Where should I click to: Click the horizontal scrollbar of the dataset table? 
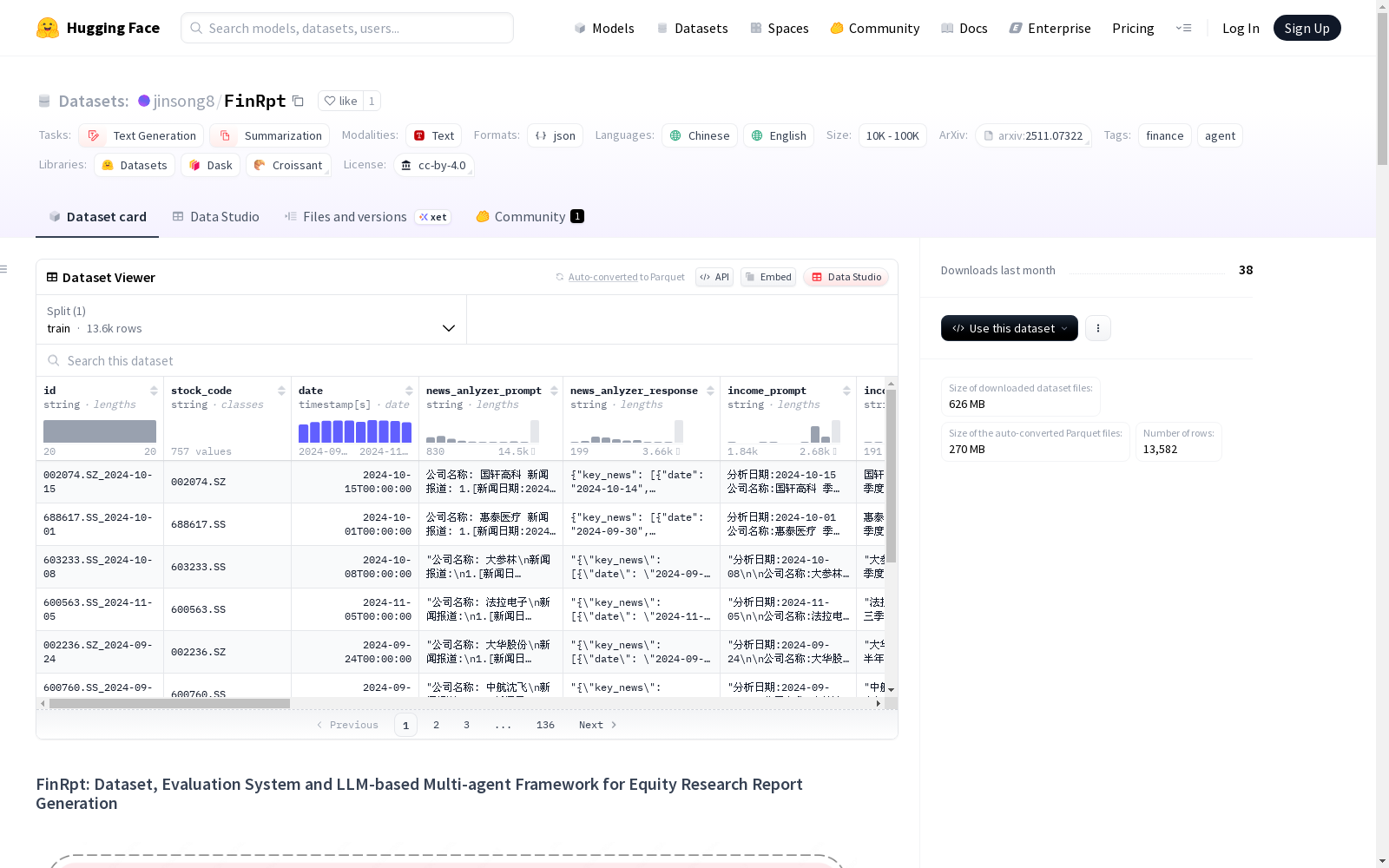[x=169, y=703]
